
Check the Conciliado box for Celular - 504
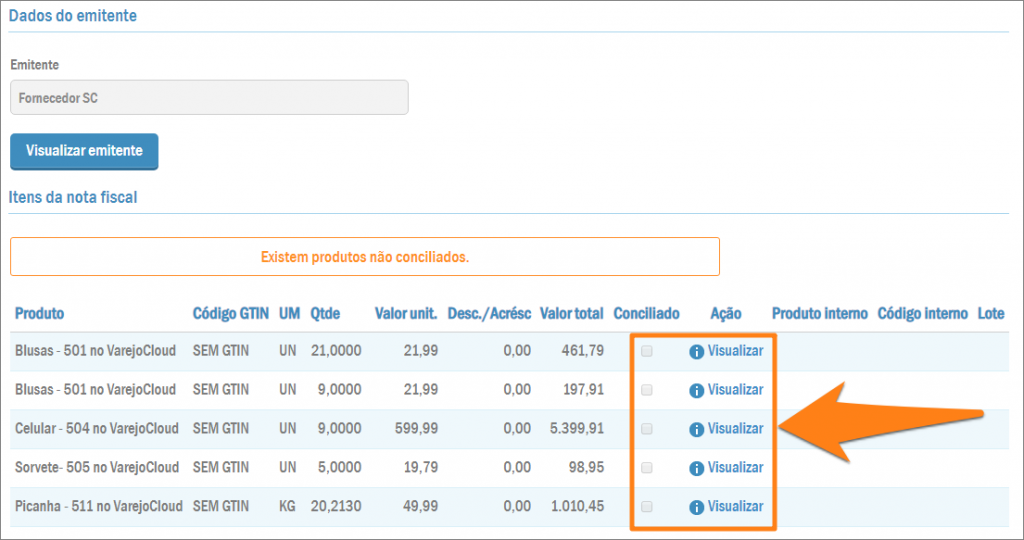[647, 429]
